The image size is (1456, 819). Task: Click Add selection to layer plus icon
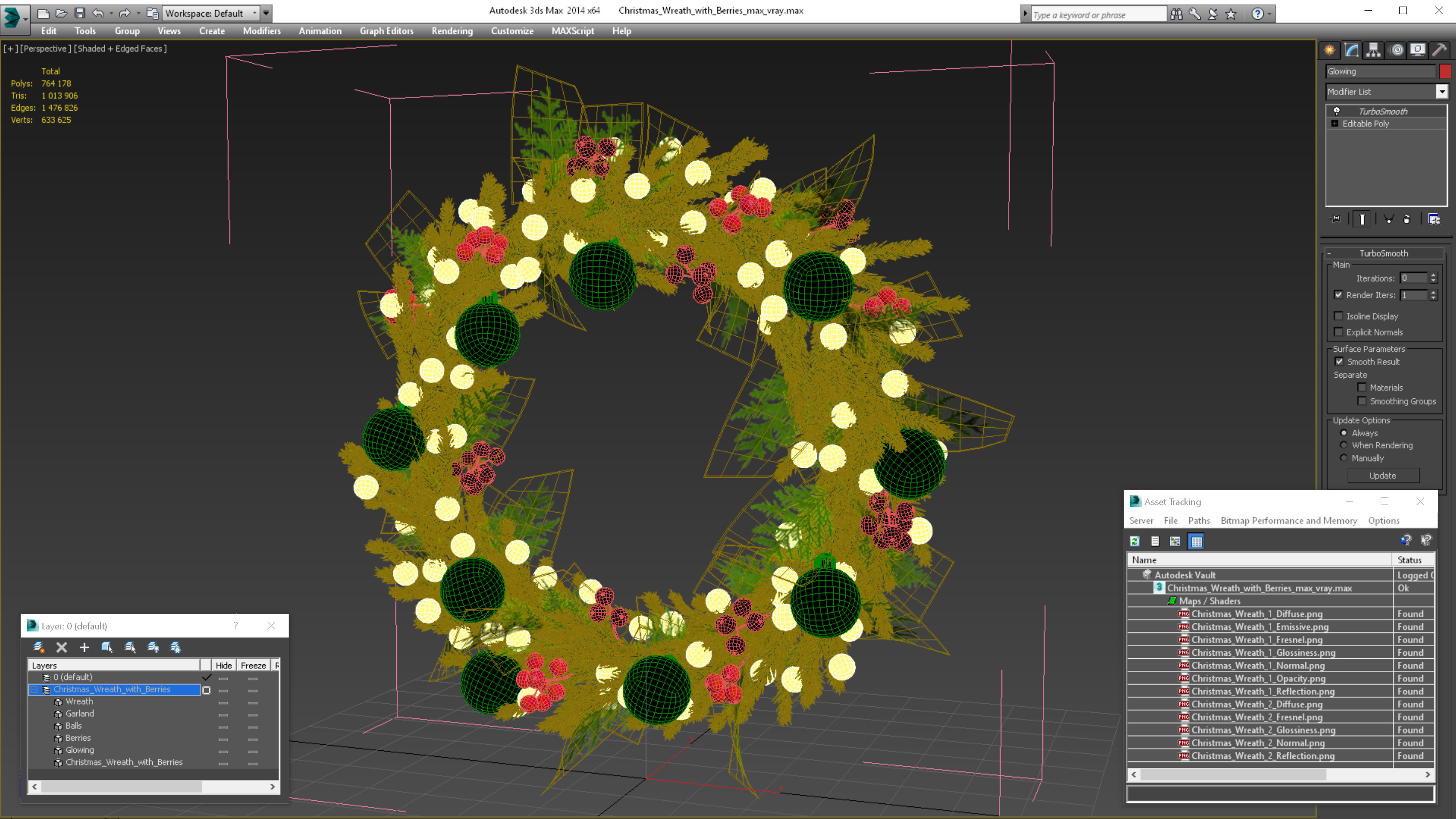pyautogui.click(x=84, y=647)
